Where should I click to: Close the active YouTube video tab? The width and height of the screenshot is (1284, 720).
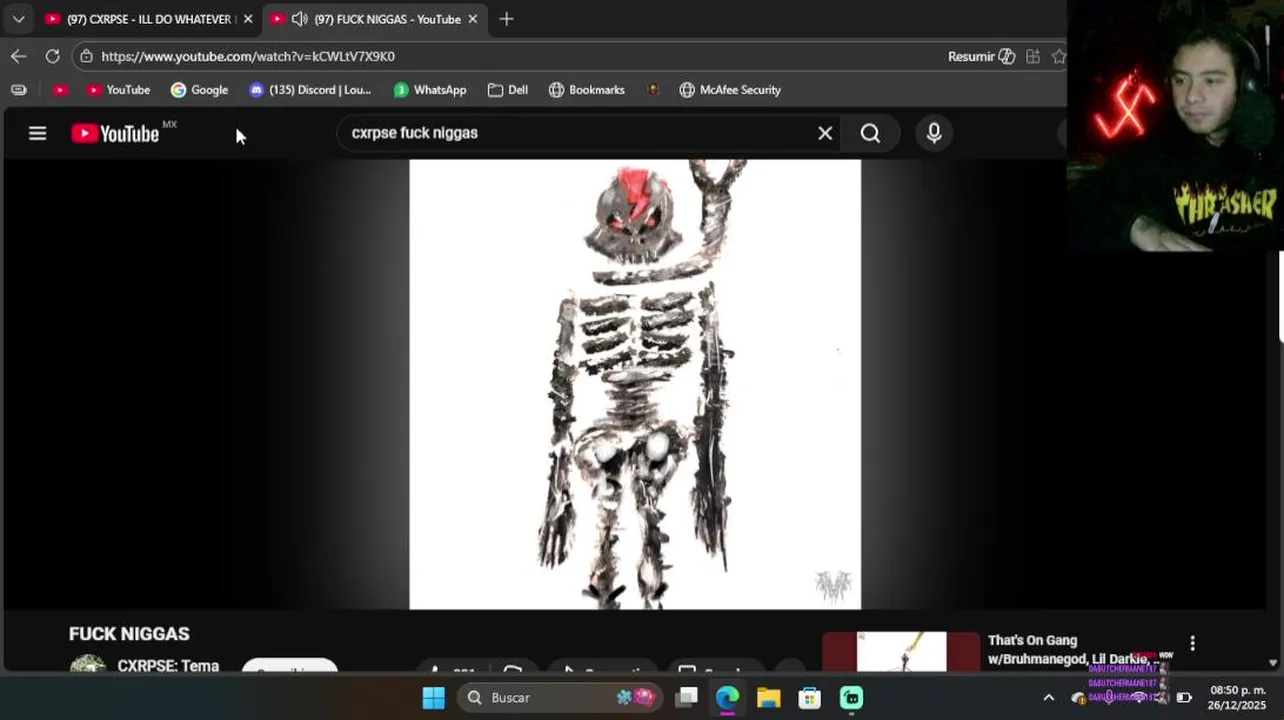[473, 19]
